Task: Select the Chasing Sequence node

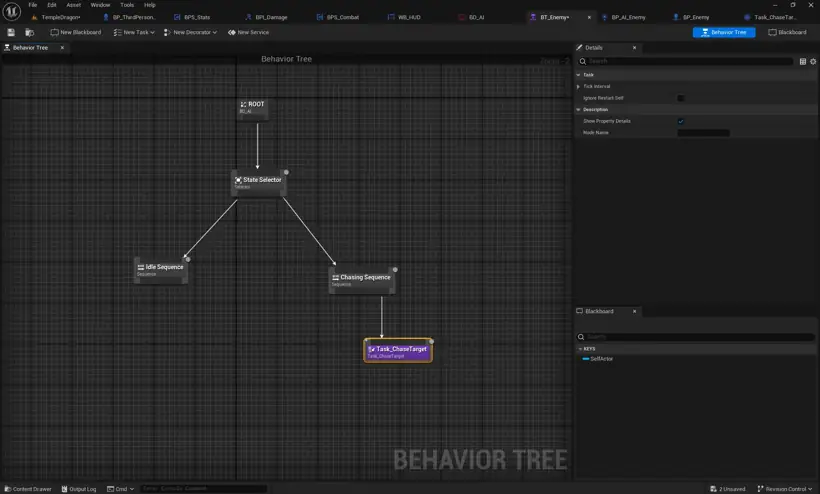Action: pos(362,280)
